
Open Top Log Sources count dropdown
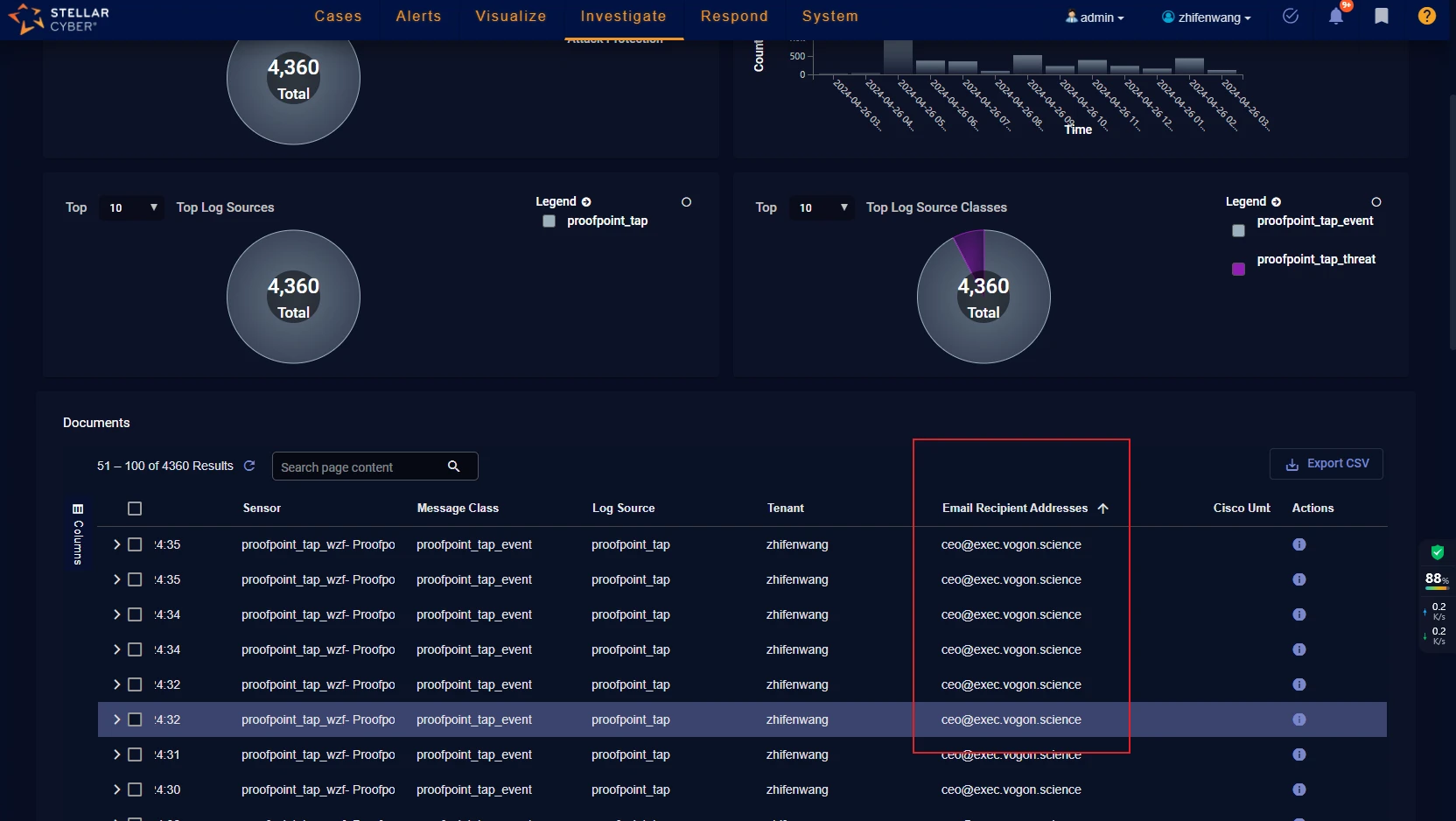coord(132,207)
